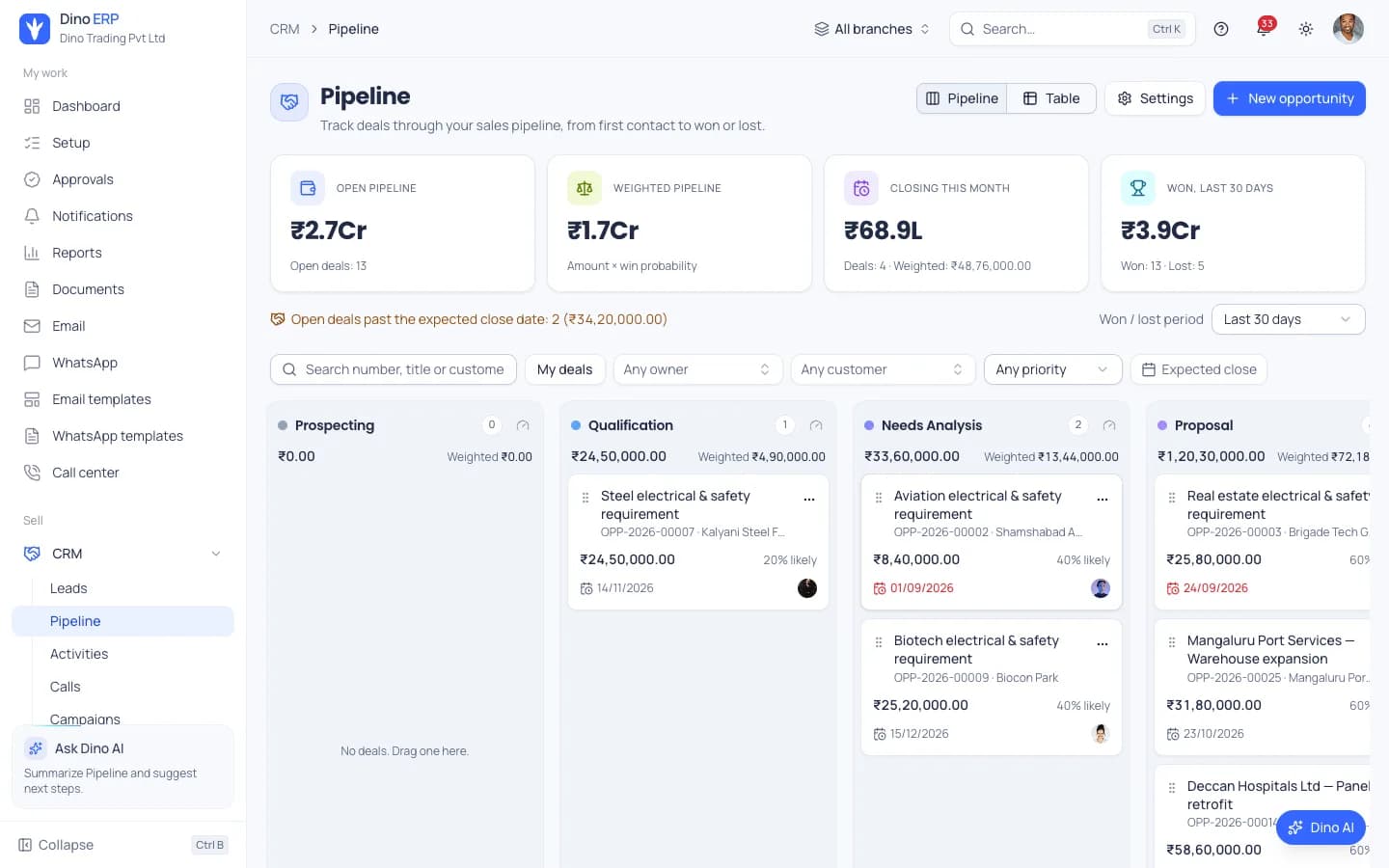1389x868 pixels.
Task: Click the CRM breadcrumb link
Action: (285, 29)
